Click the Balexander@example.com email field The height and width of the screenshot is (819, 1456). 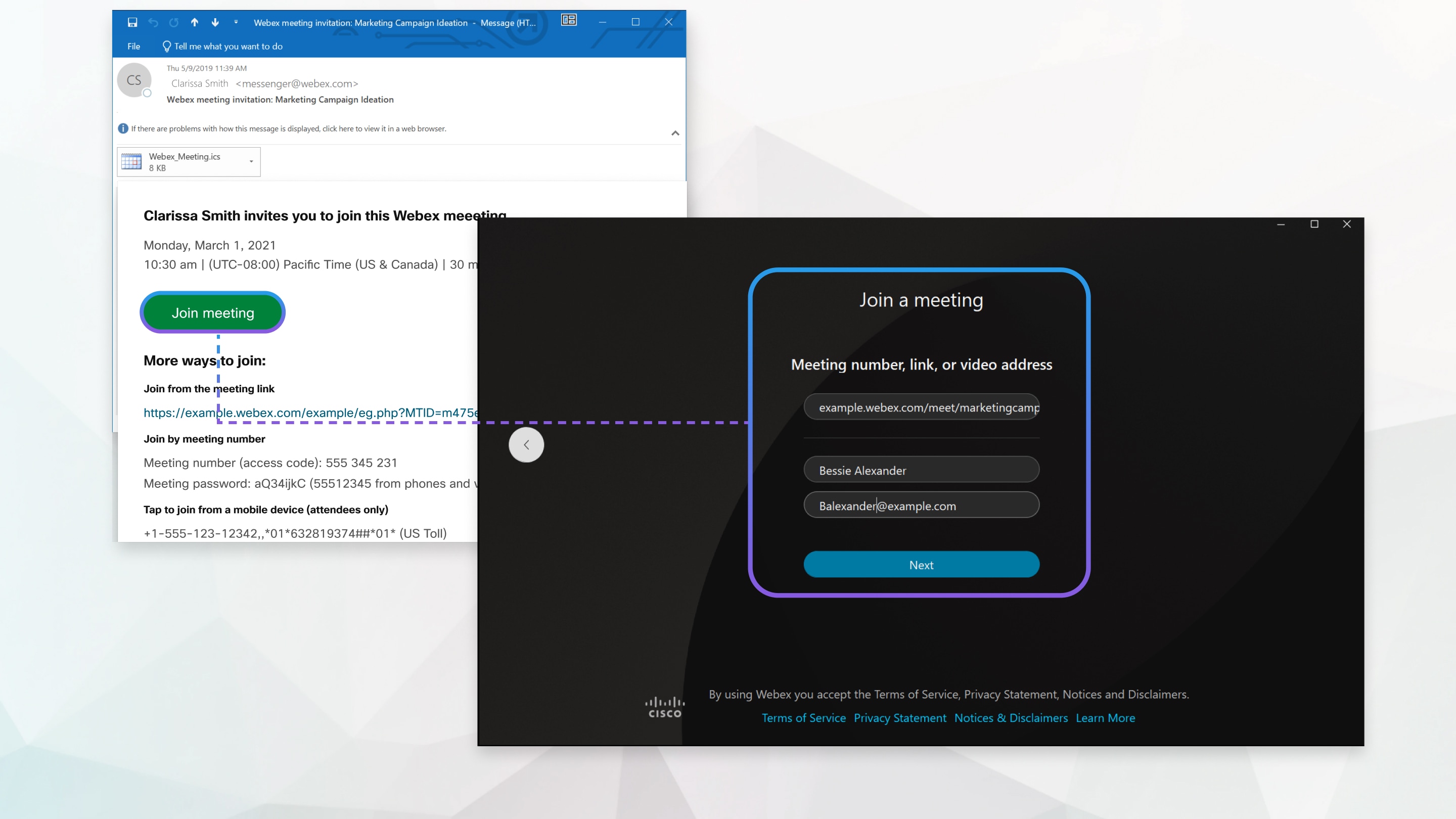click(x=921, y=505)
